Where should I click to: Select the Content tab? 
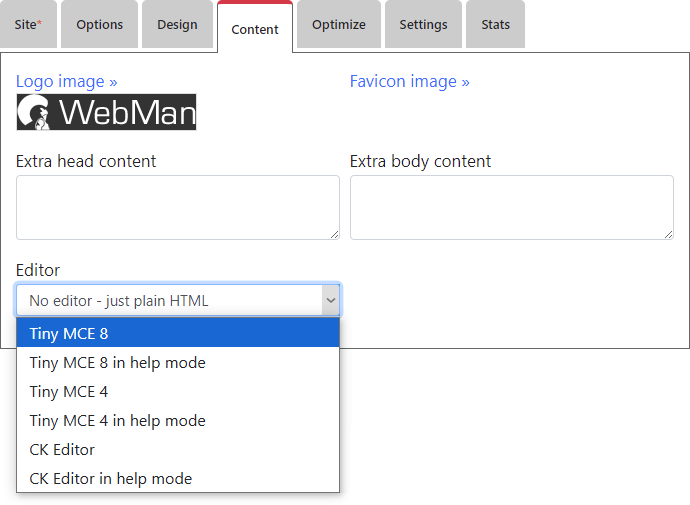click(255, 27)
